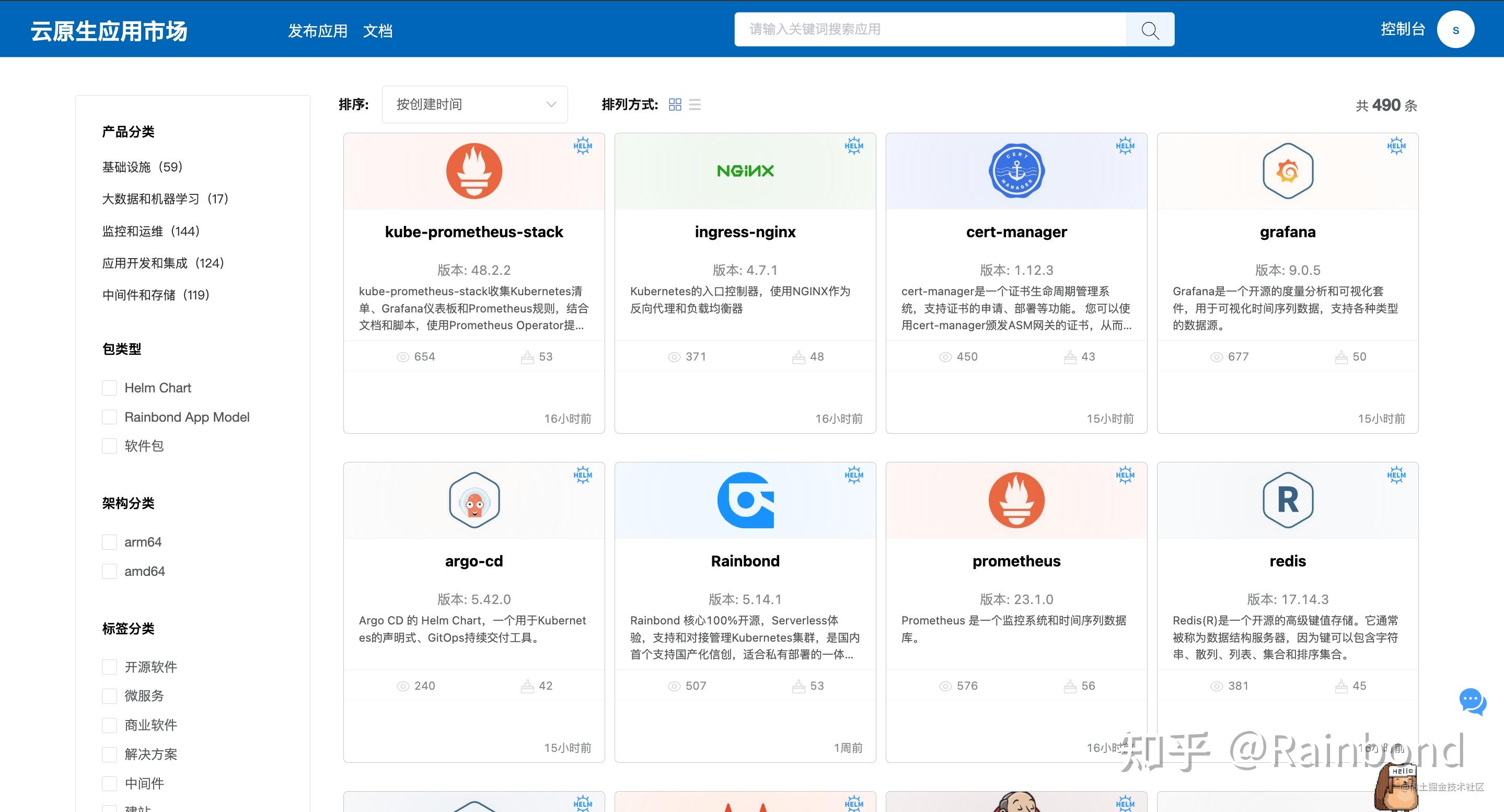Open the 控制台 console link
The image size is (1504, 812).
(x=1403, y=29)
